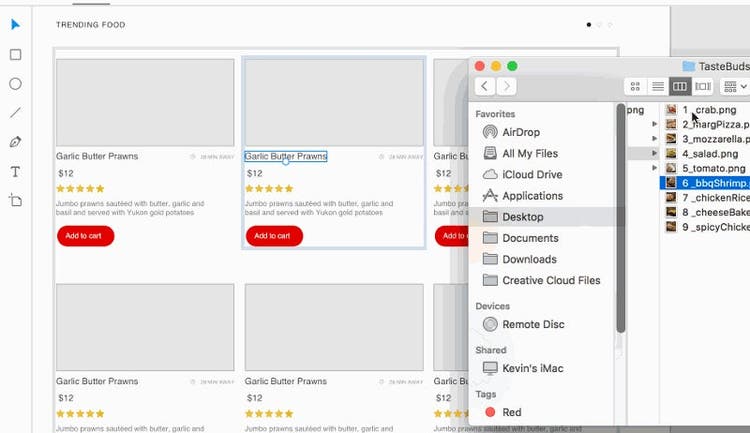Open Applications in the Finder sidebar
Viewport: 750px width, 433px height.
click(x=532, y=196)
